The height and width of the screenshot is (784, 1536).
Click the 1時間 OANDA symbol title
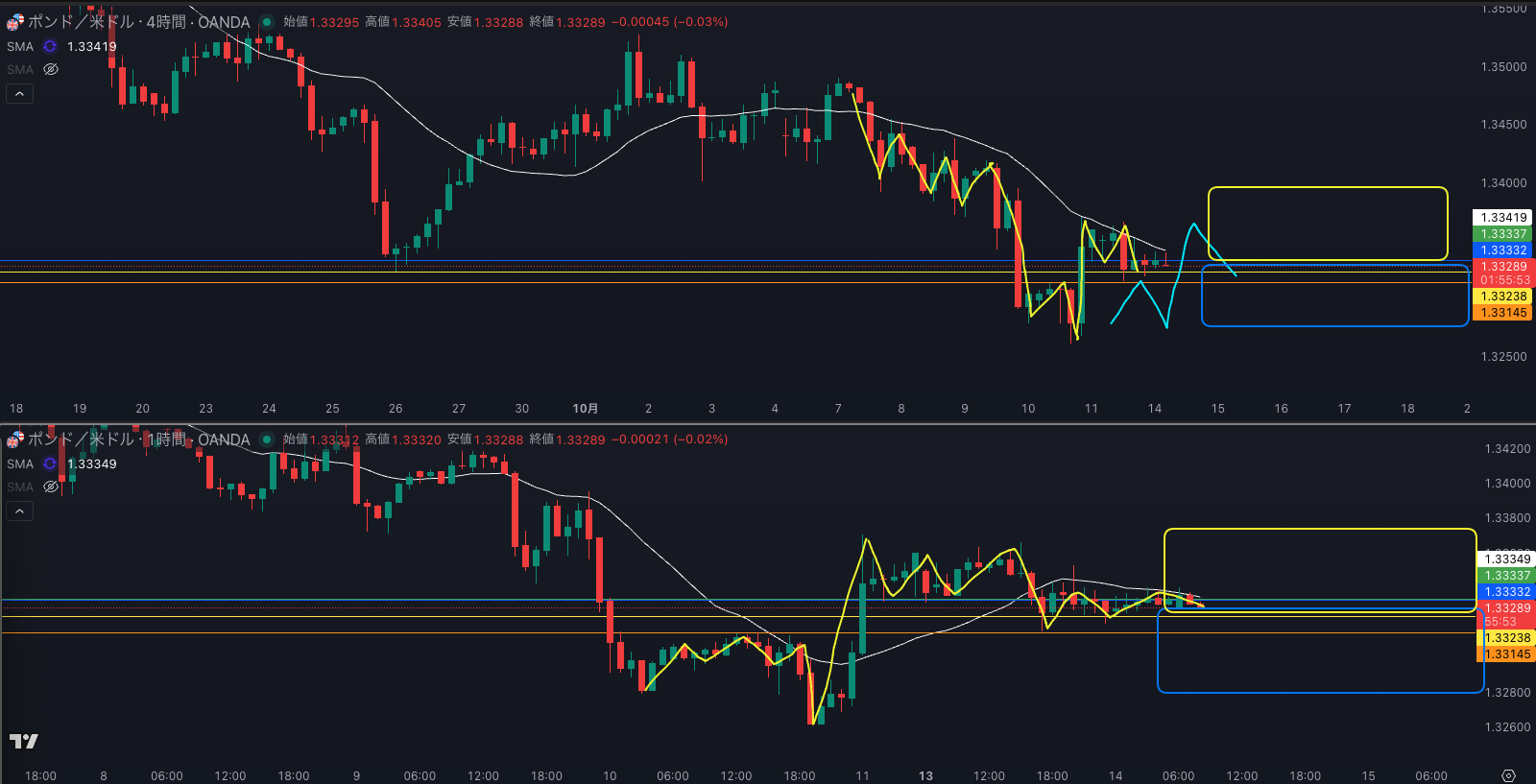pyautogui.click(x=139, y=440)
